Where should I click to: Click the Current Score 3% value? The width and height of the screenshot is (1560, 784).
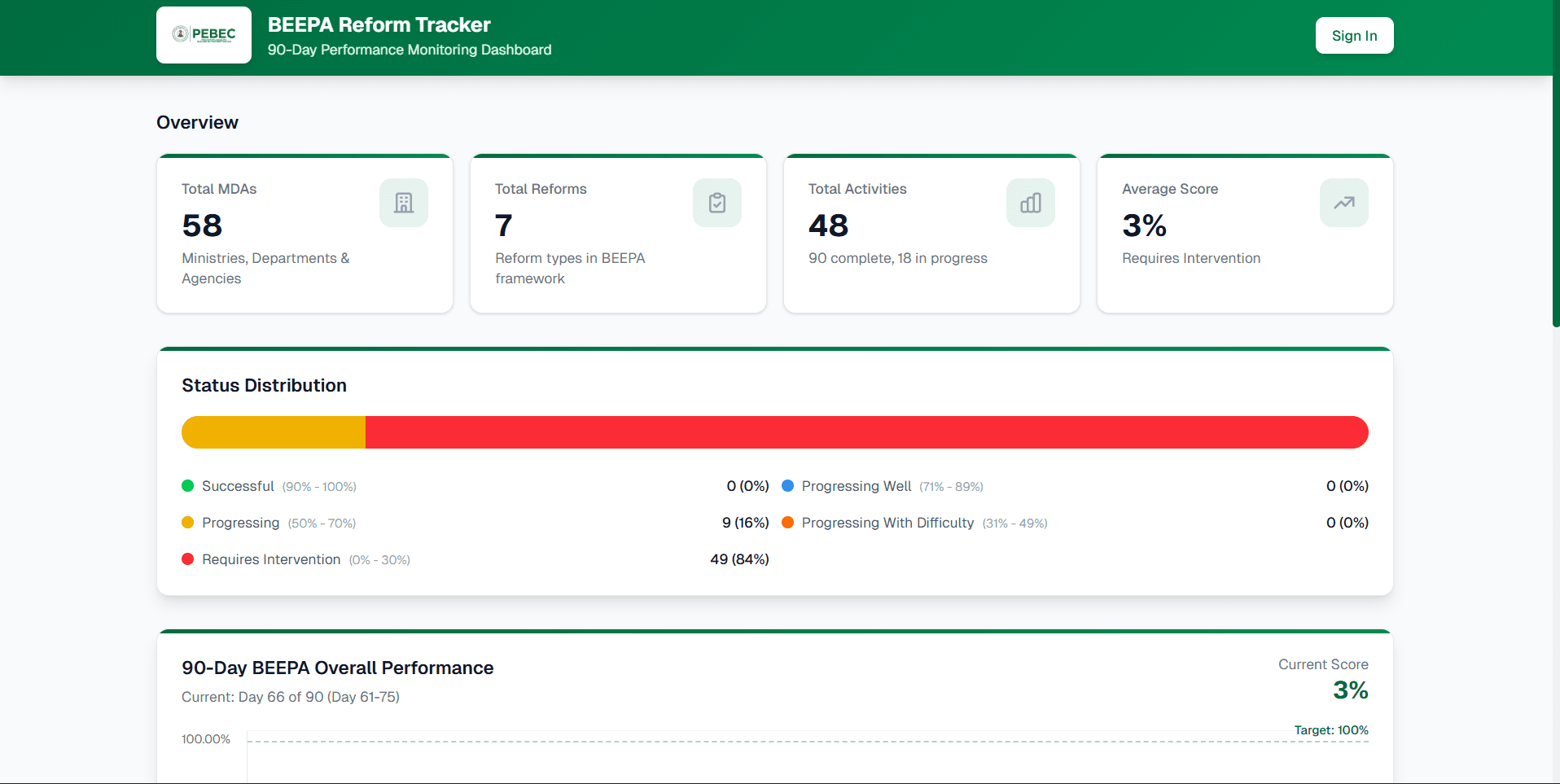1350,690
